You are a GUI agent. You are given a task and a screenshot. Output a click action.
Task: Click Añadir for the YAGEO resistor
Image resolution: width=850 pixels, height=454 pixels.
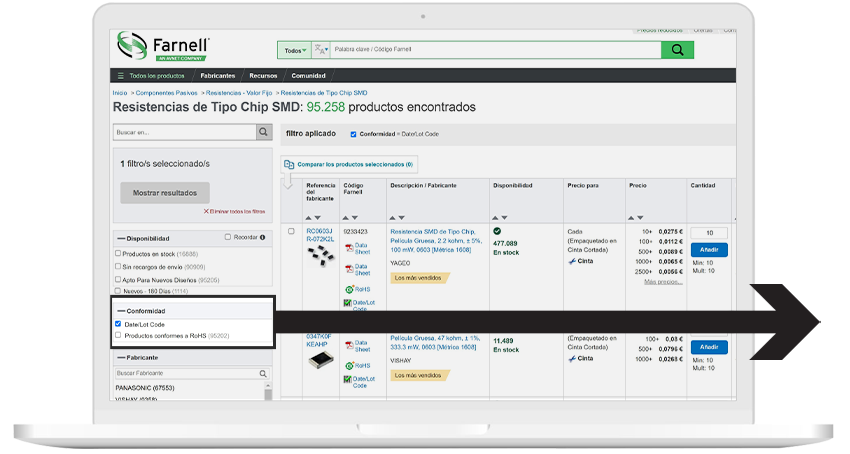[x=709, y=250]
